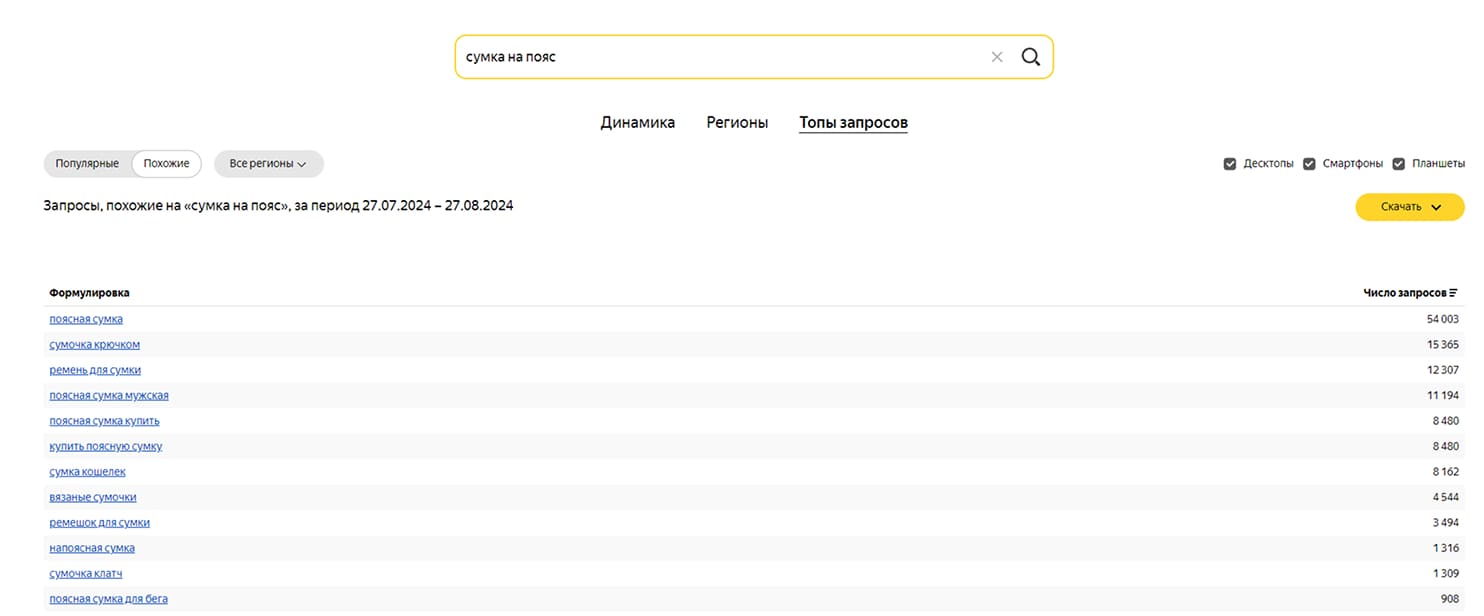This screenshot has height=616, width=1484.
Task: Open the 'купить поясную сумку' link
Action: click(x=105, y=446)
